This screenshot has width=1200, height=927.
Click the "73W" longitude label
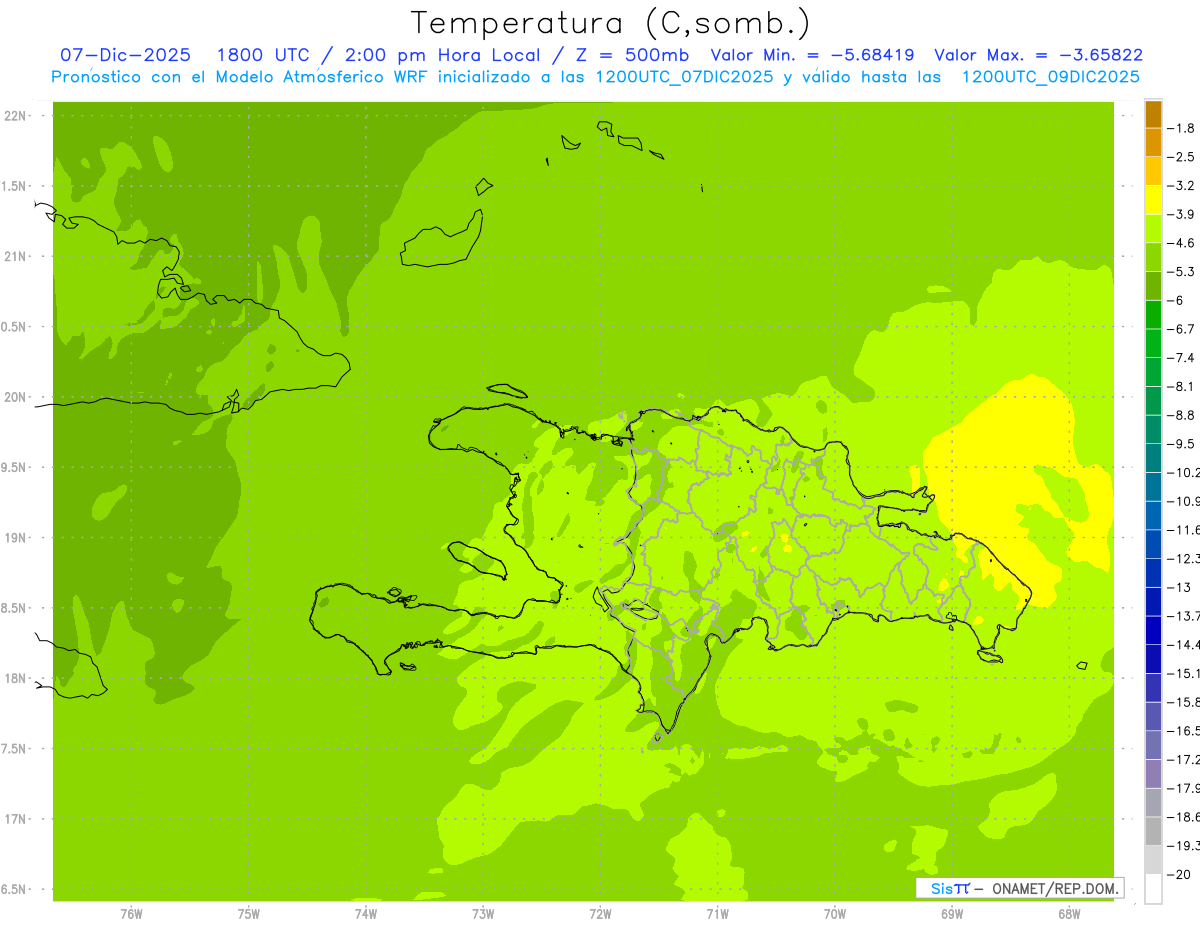483,913
